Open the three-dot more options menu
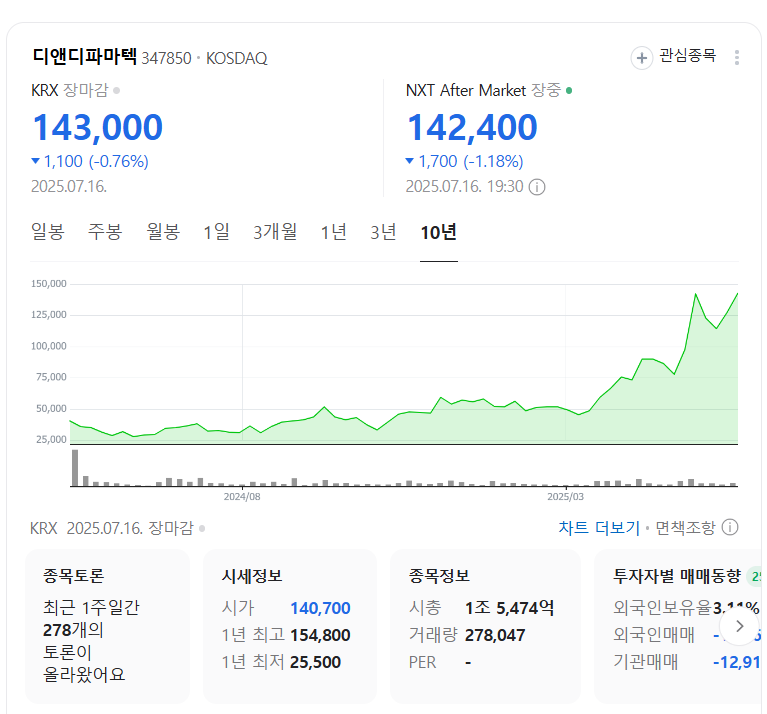The width and height of the screenshot is (767, 714). [737, 58]
